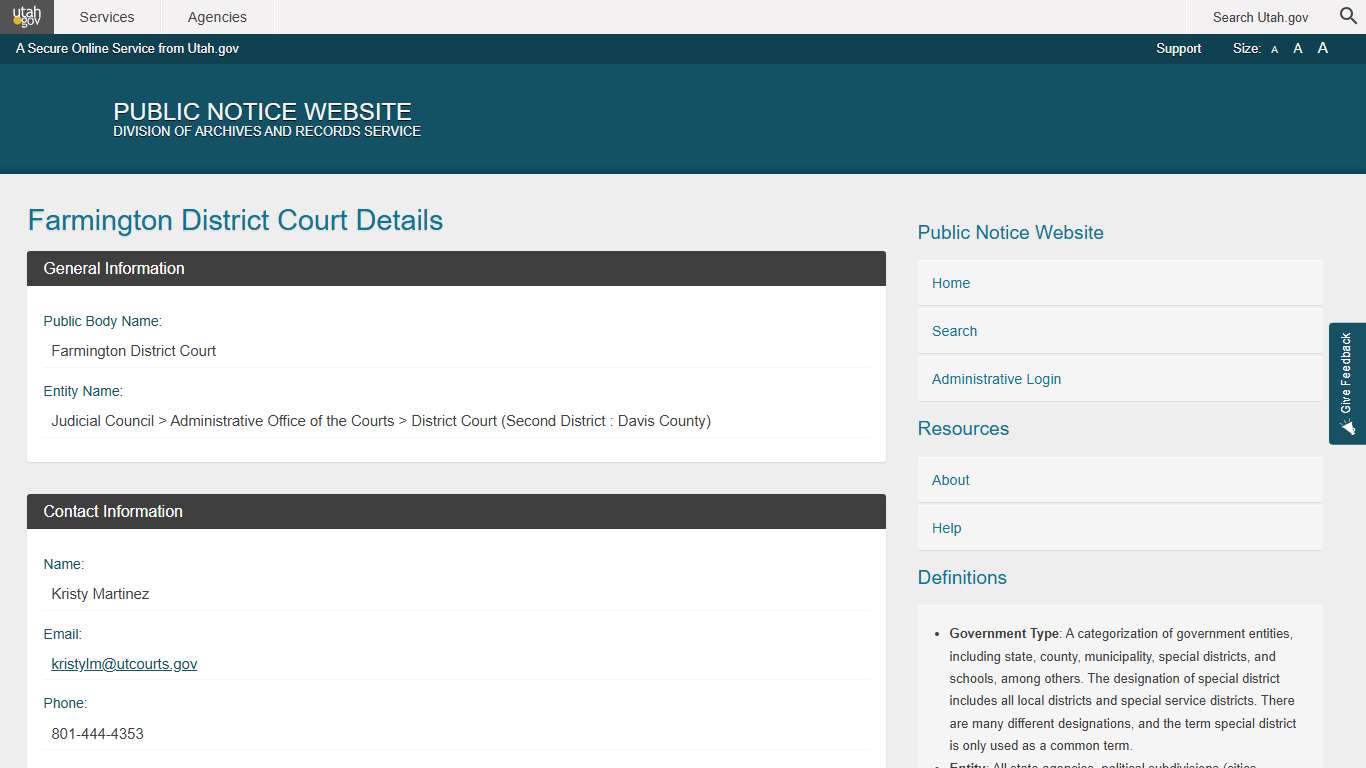Screen dimensions: 1366x768
Task: Select the smallest text size "A"
Action: pos(1274,48)
